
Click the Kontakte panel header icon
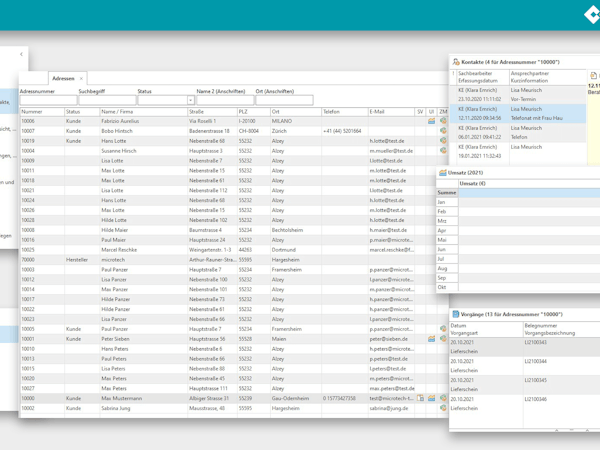[x=456, y=62]
